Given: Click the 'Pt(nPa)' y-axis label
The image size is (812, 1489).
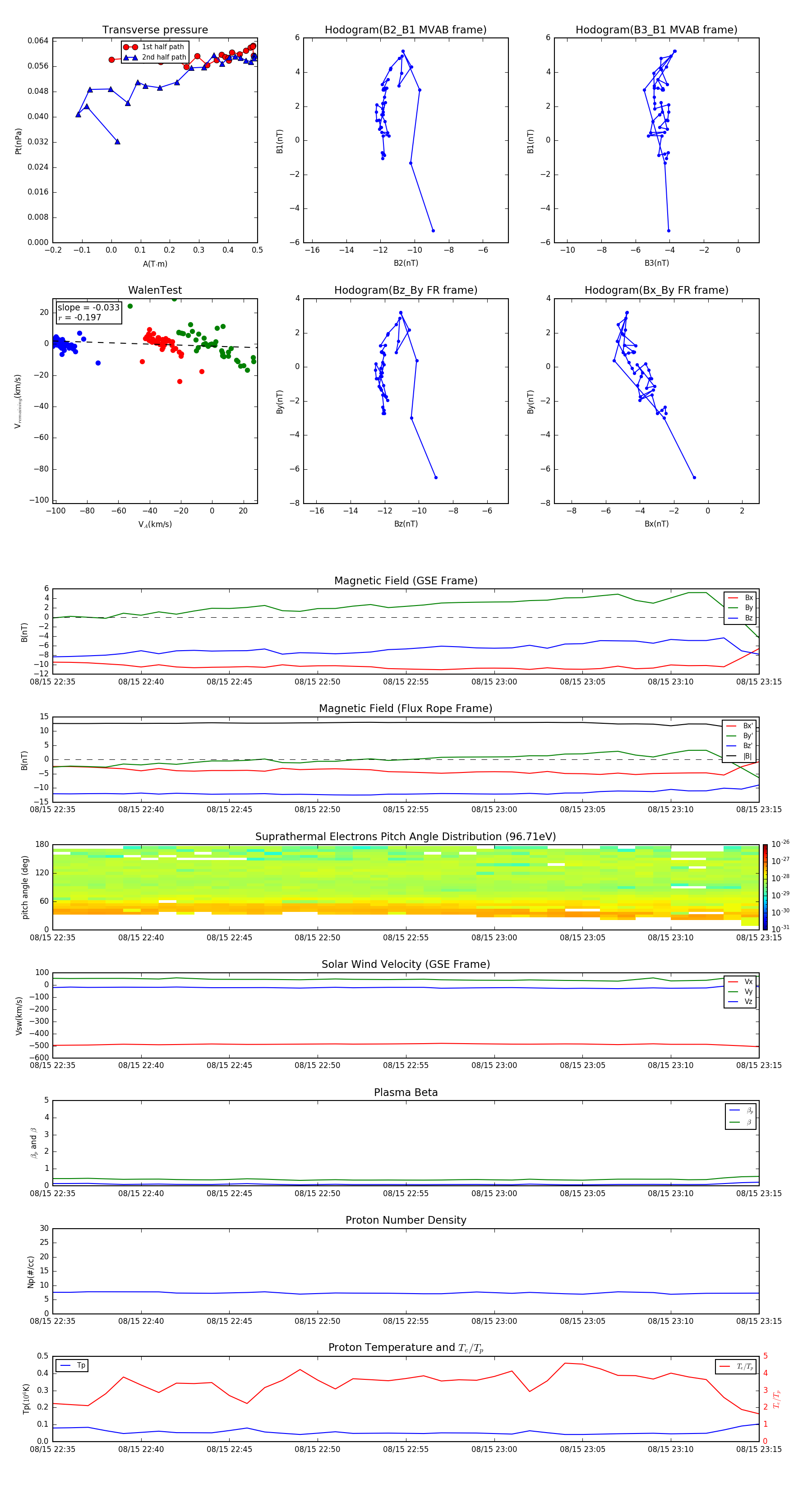Looking at the screenshot, I should (x=18, y=141).
